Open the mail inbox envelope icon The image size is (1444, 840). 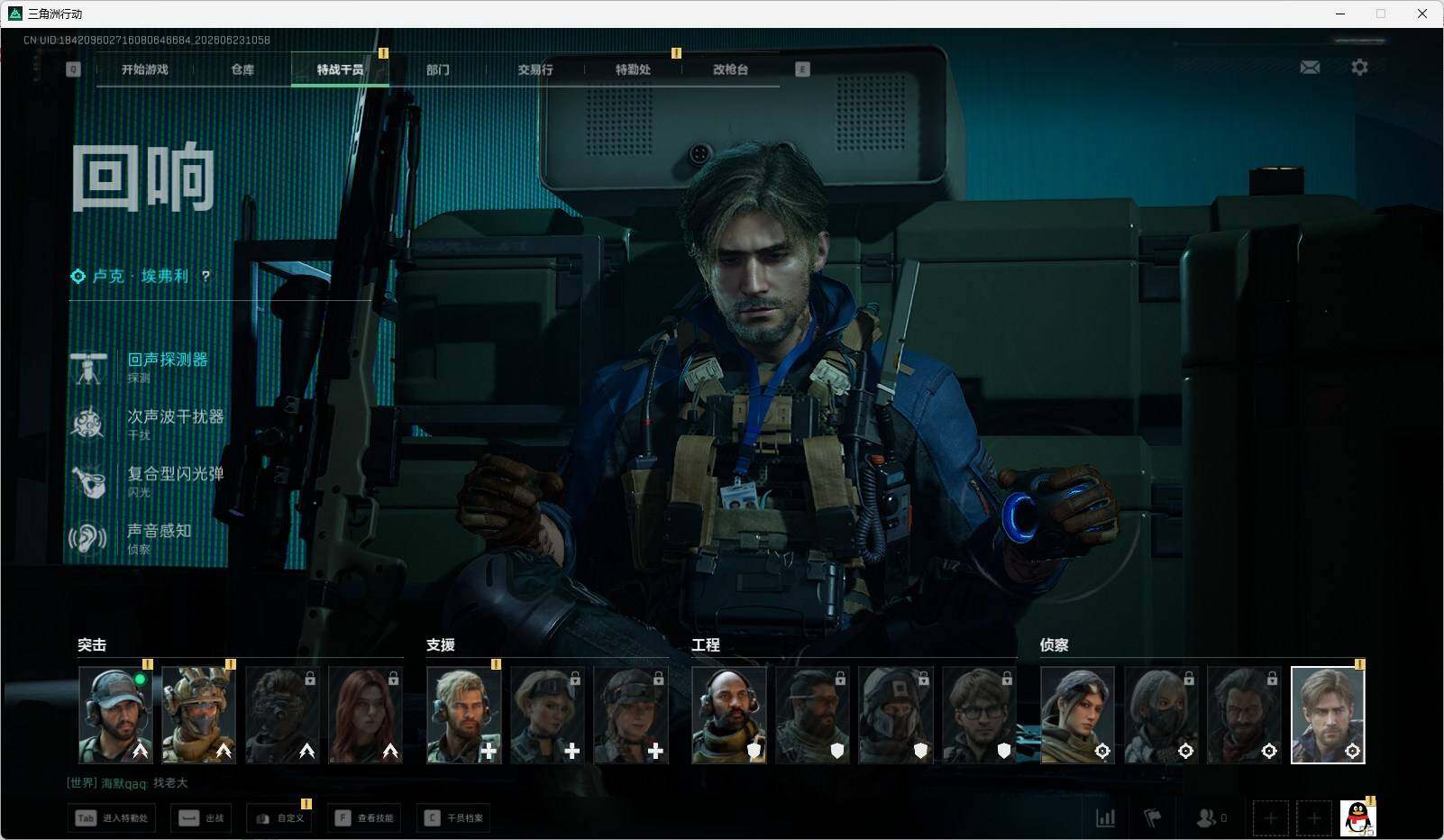[x=1310, y=68]
